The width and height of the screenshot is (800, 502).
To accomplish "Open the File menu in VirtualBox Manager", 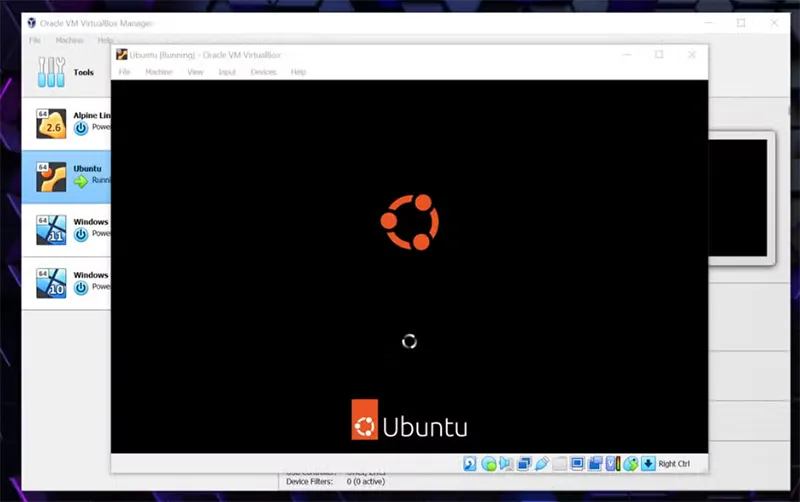I will click(x=35, y=40).
